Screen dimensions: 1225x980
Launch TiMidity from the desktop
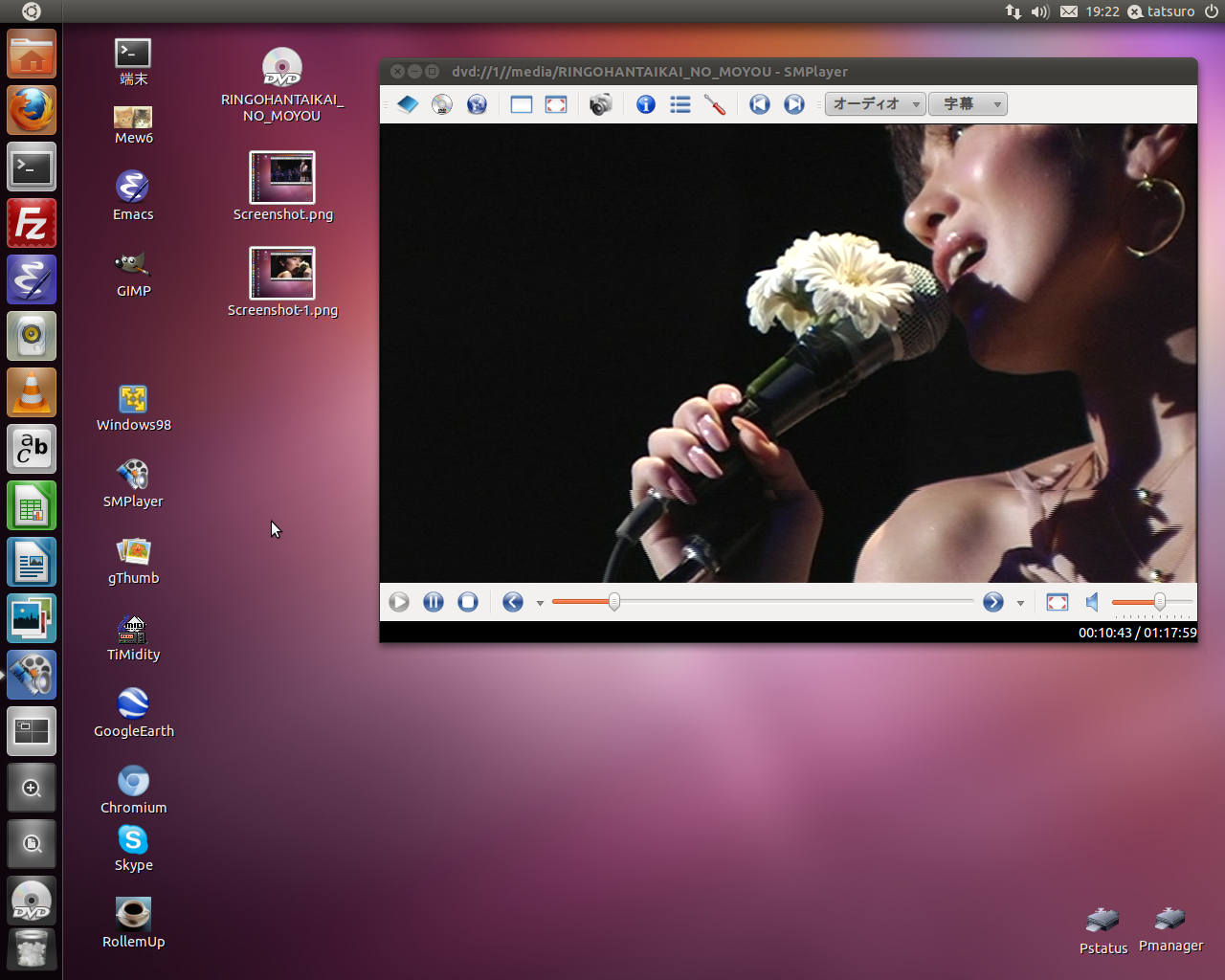coord(133,637)
